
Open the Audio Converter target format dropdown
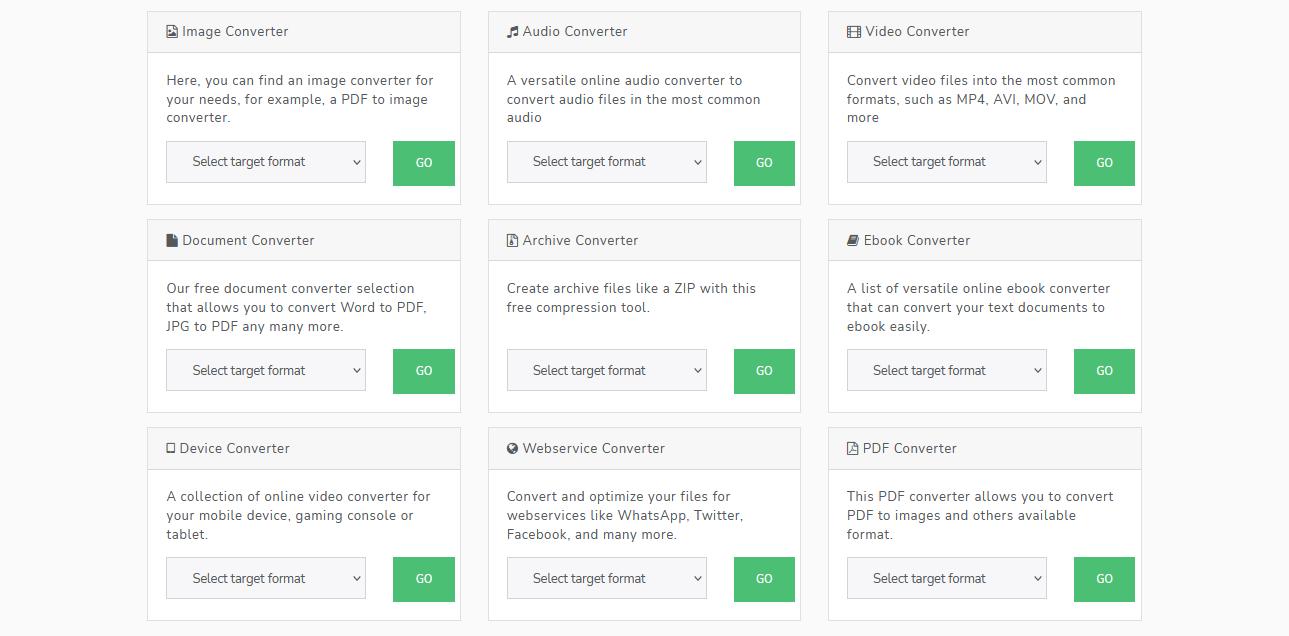[x=606, y=161]
